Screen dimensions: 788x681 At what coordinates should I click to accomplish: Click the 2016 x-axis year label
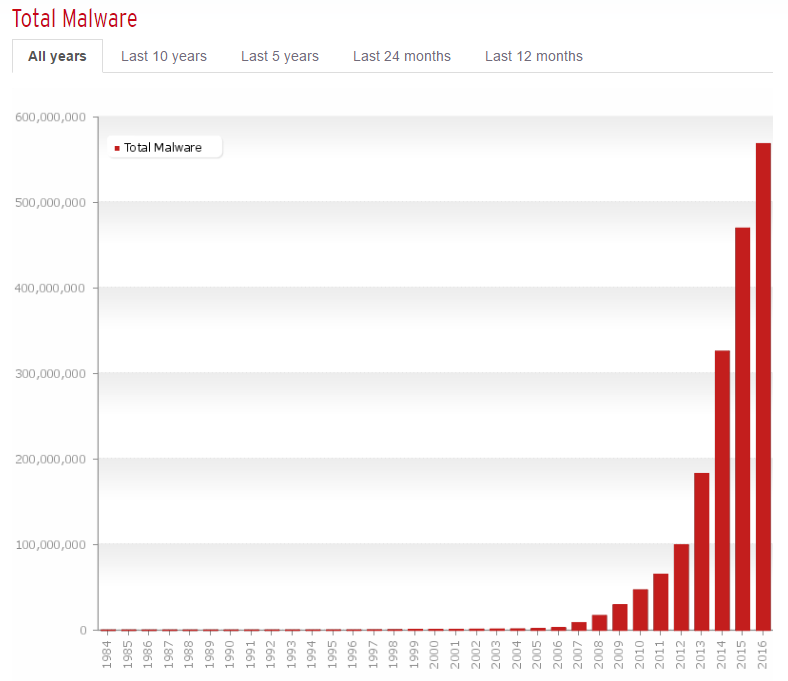tap(763, 653)
